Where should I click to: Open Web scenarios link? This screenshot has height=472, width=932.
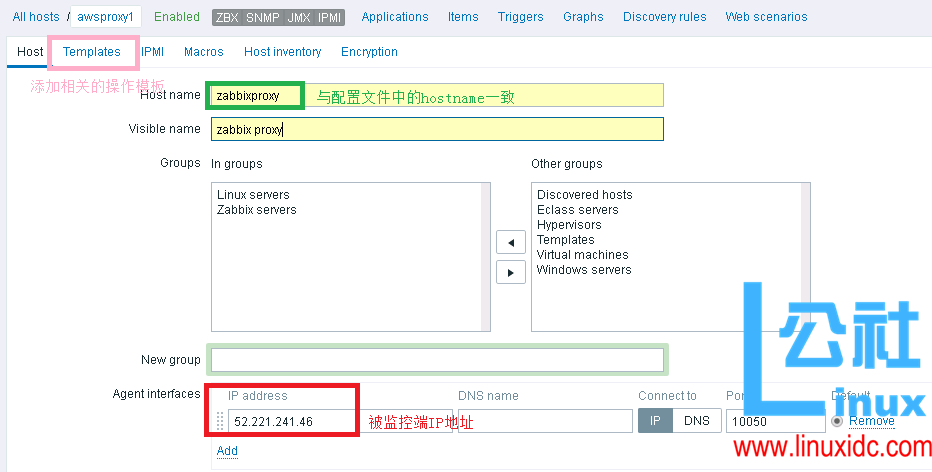coord(766,17)
